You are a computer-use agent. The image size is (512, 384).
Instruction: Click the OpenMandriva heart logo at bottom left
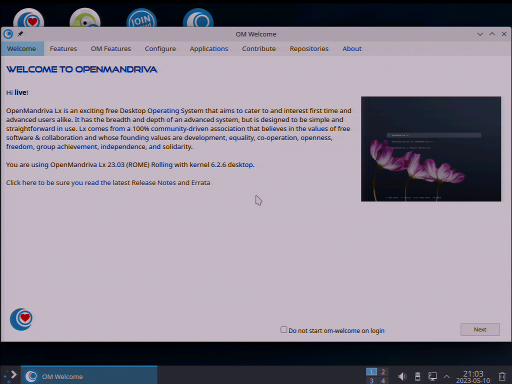[21, 319]
